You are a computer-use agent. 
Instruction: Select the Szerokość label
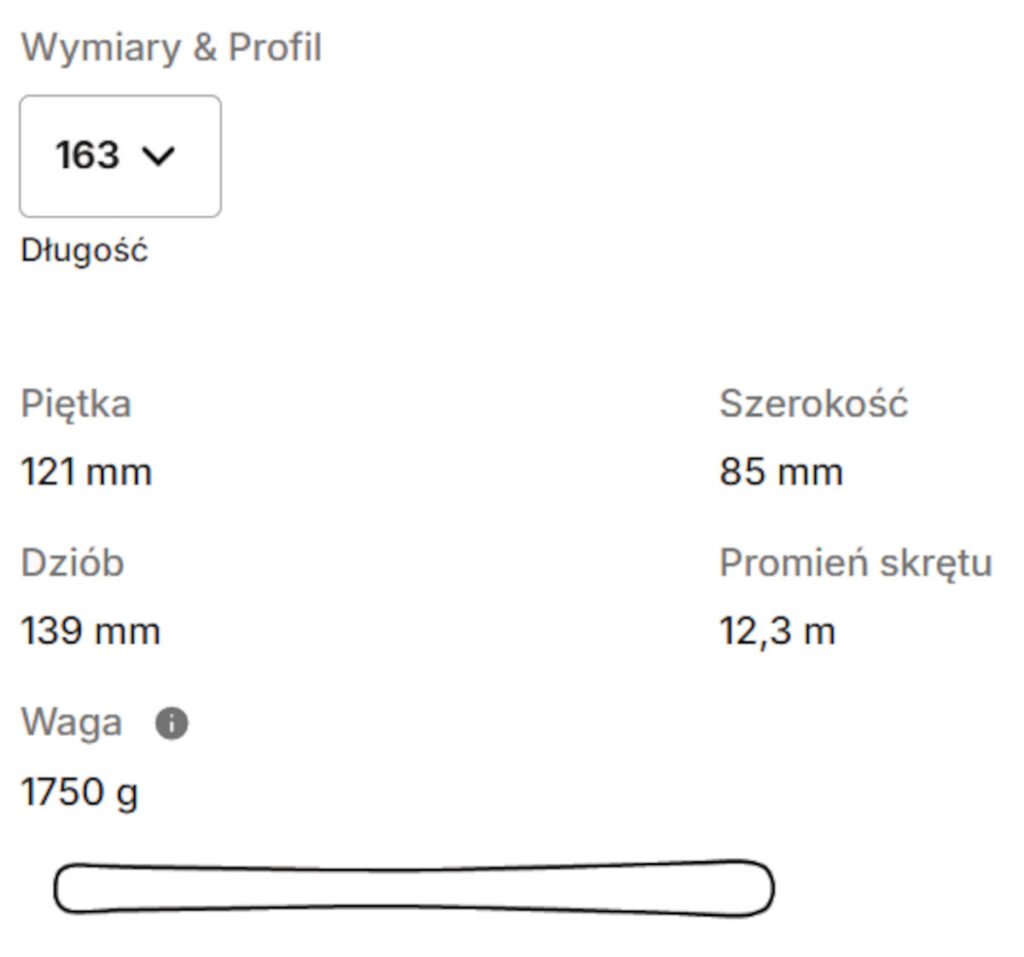[x=813, y=404]
